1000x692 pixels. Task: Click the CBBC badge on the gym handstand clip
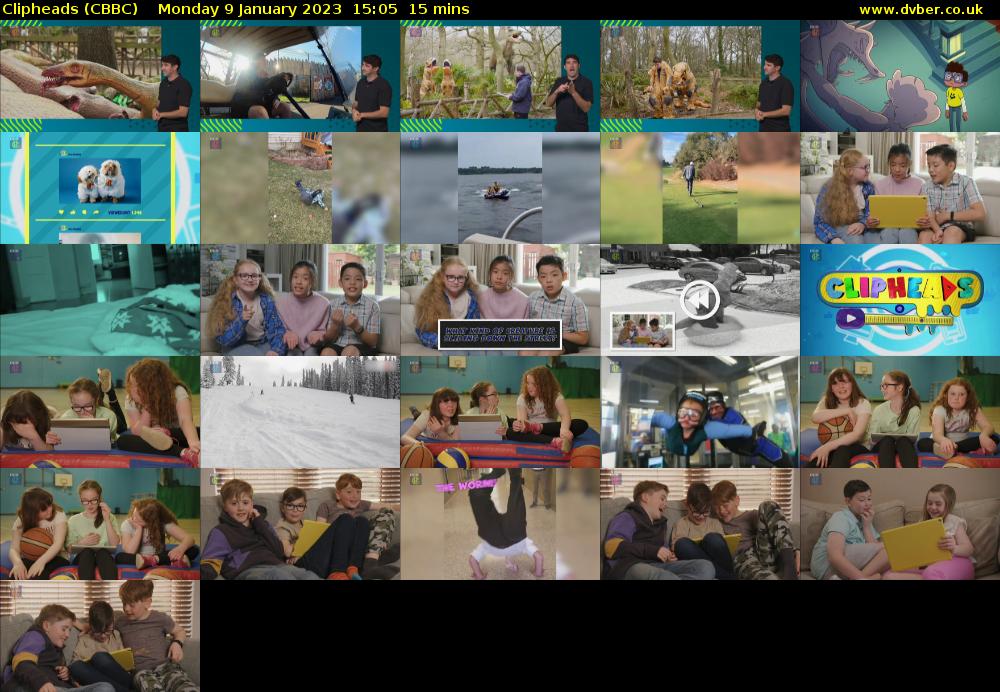point(416,477)
